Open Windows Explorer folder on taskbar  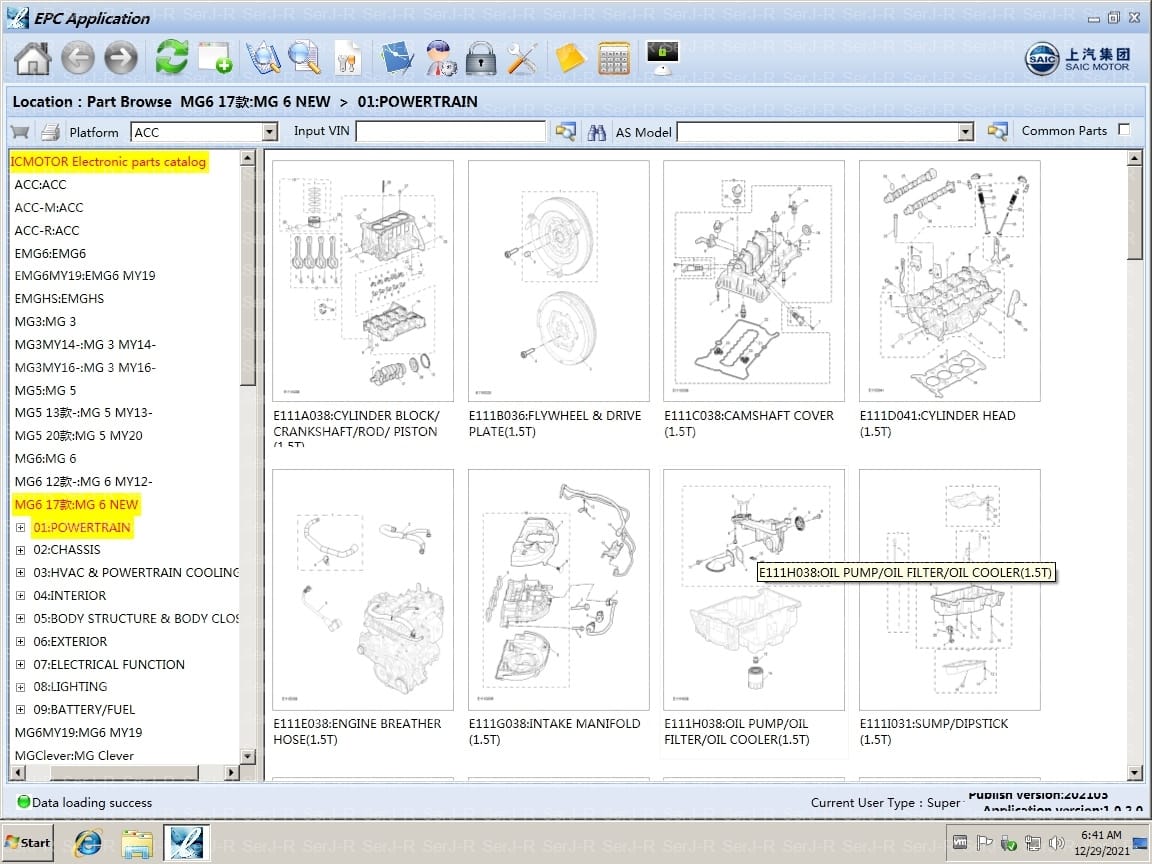point(137,843)
